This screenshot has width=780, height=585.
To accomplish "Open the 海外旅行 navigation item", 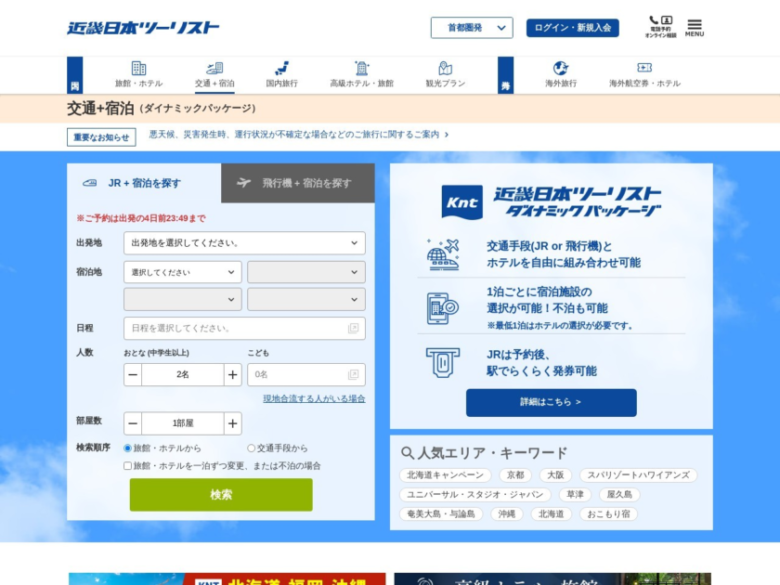I will pos(561,75).
